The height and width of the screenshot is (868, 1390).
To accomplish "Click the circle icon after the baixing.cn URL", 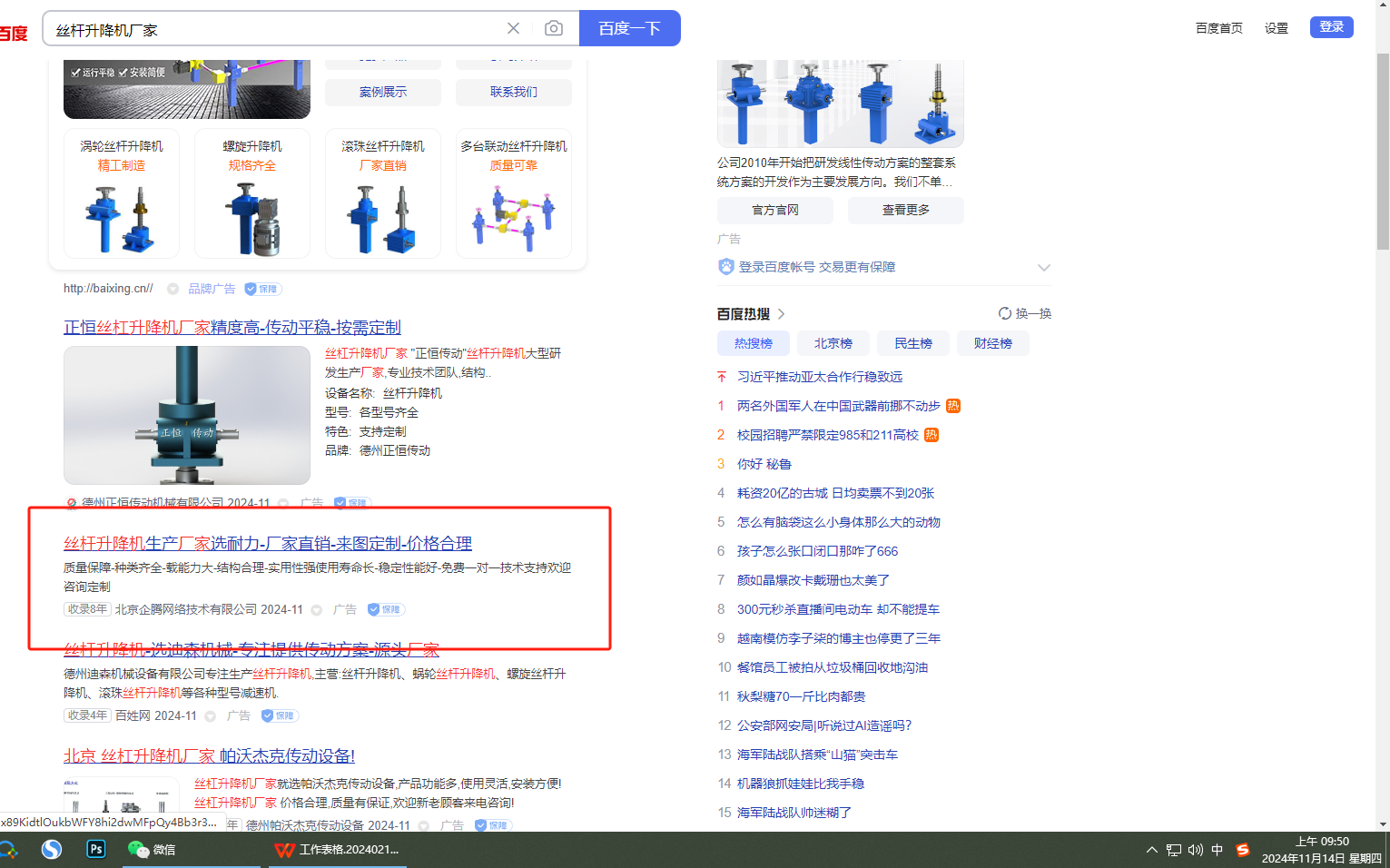I will tap(173, 289).
